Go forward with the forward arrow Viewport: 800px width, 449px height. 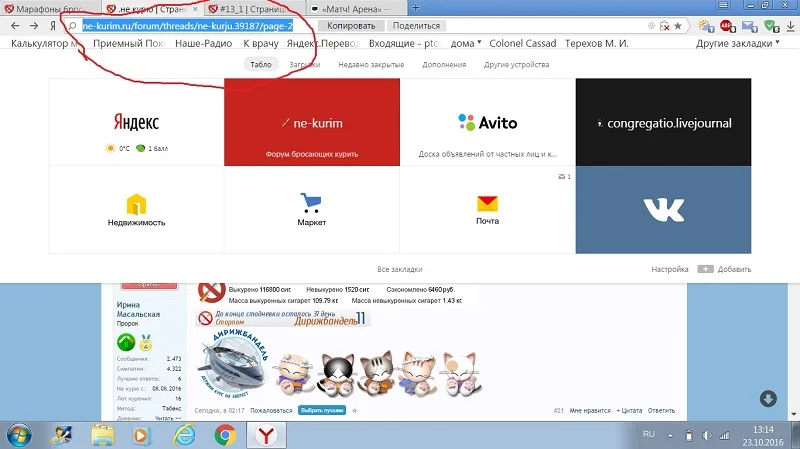[34, 26]
